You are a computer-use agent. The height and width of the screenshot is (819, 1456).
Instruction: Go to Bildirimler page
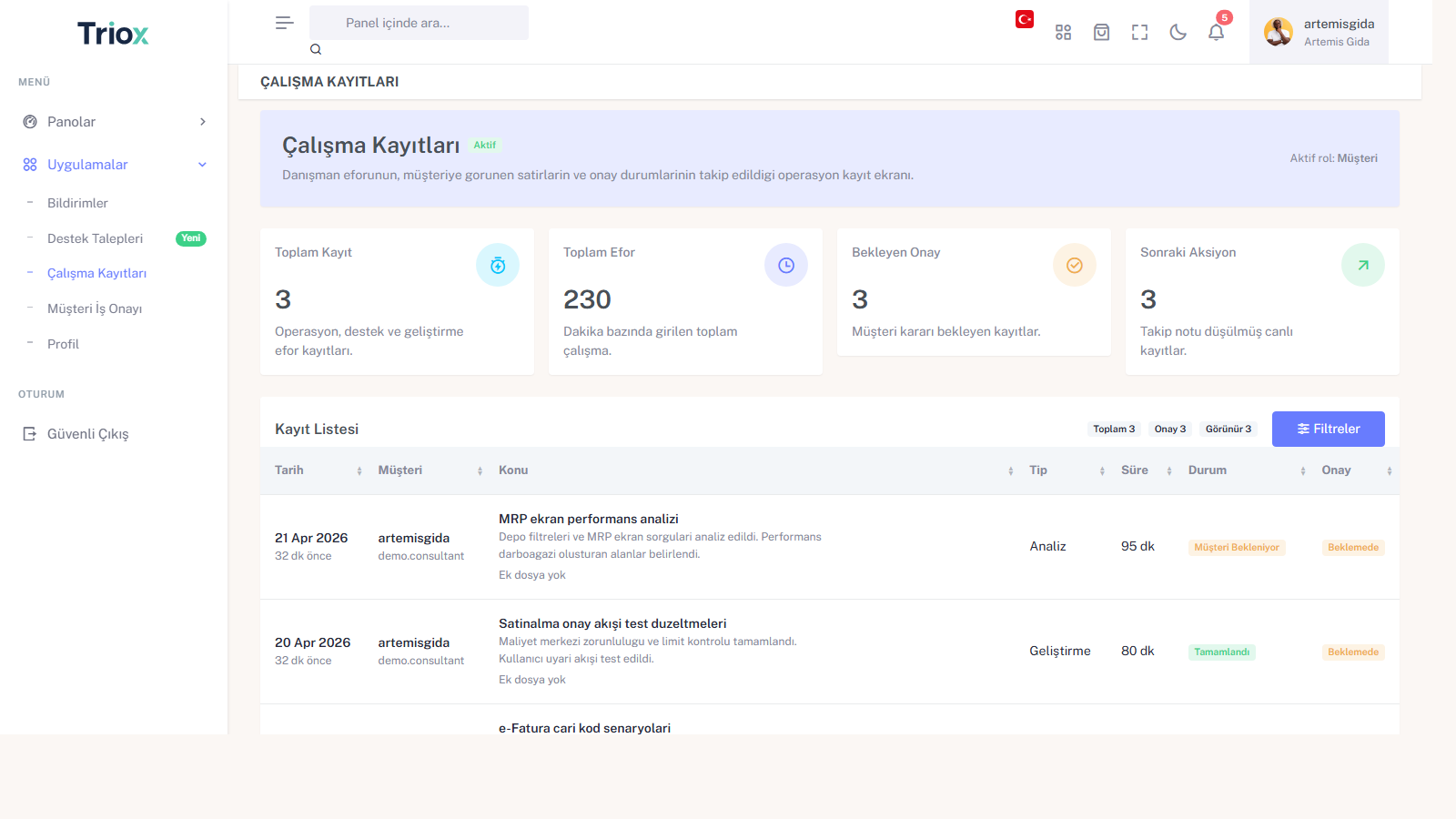tap(77, 203)
